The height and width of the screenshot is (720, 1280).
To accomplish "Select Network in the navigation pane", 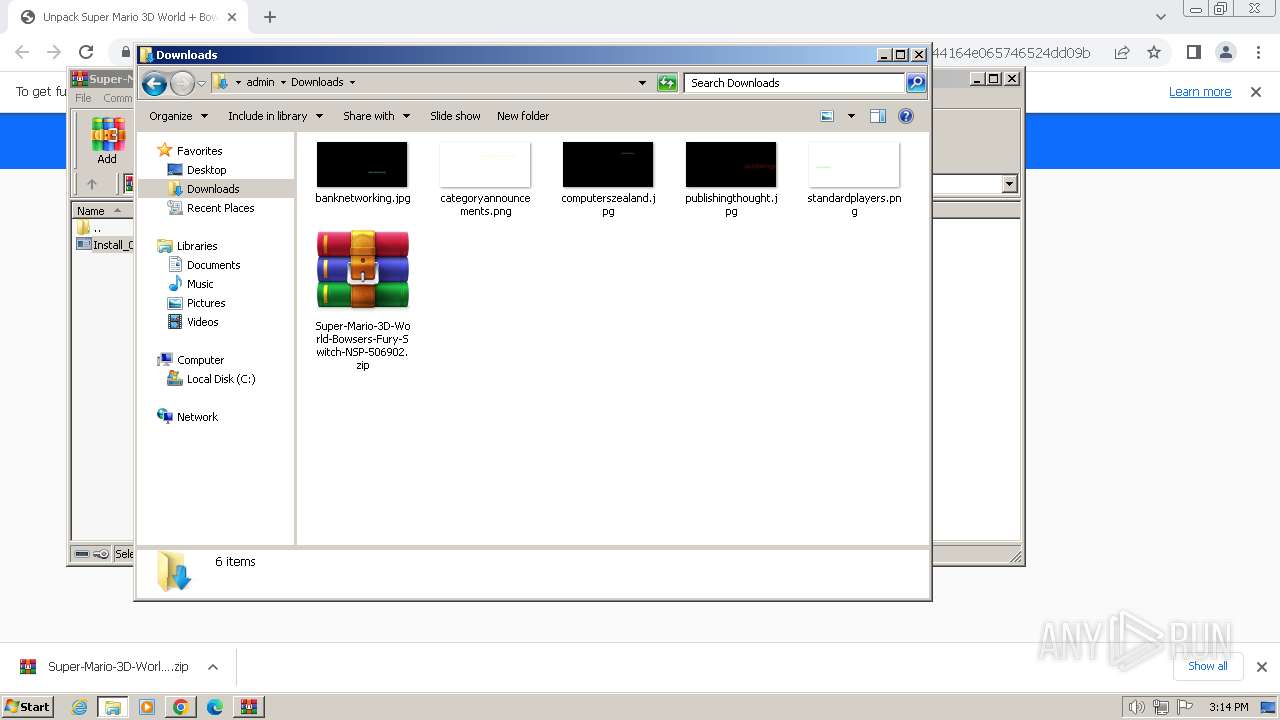I will tap(196, 417).
